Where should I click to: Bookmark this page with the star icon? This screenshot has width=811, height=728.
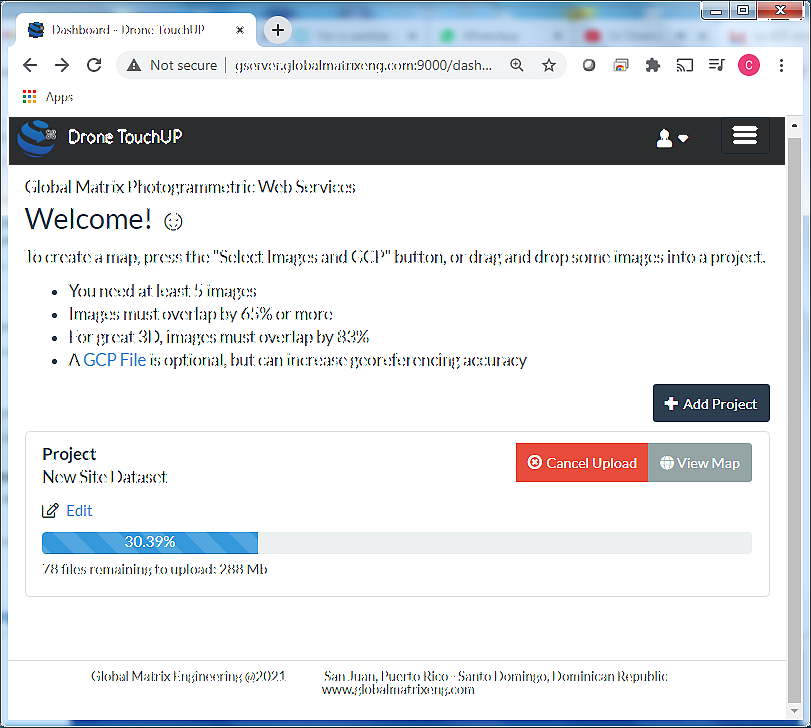pos(548,65)
